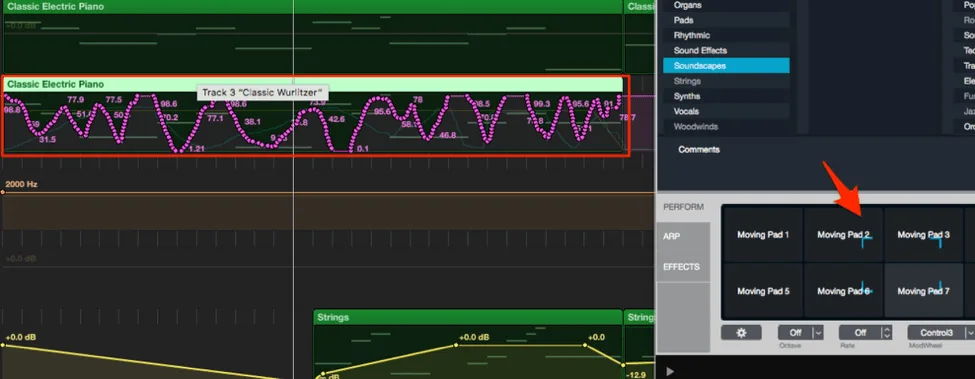The image size is (975, 379).
Task: Choose the Vocals category
Action: point(726,111)
